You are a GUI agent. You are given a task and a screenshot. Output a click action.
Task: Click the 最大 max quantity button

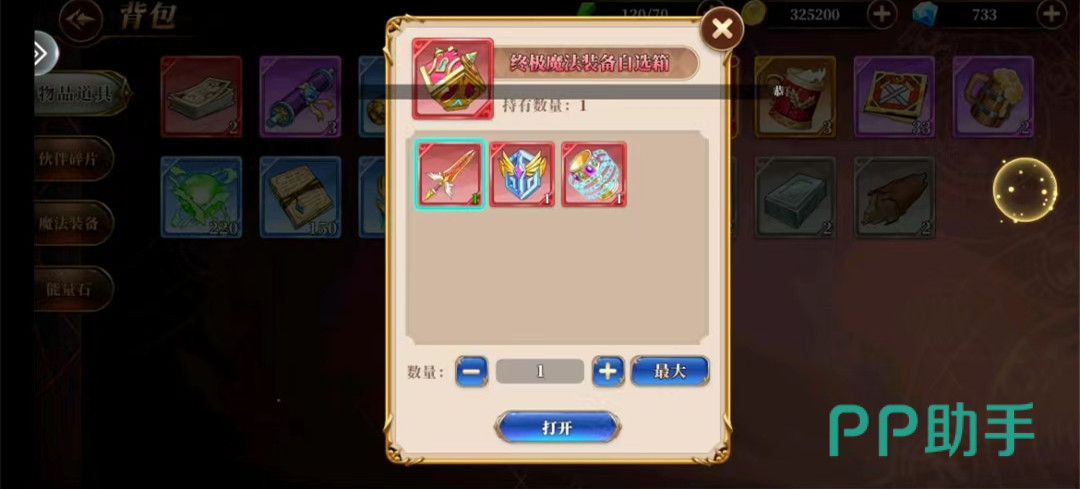click(669, 371)
